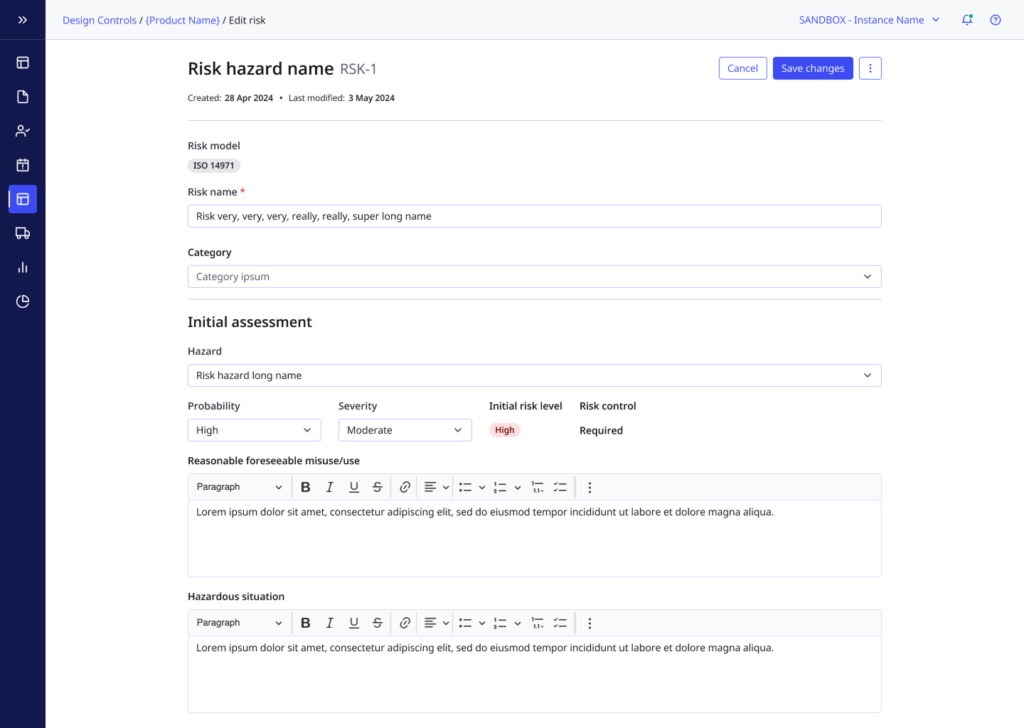Open the bar chart icon in sidebar

tap(22, 267)
